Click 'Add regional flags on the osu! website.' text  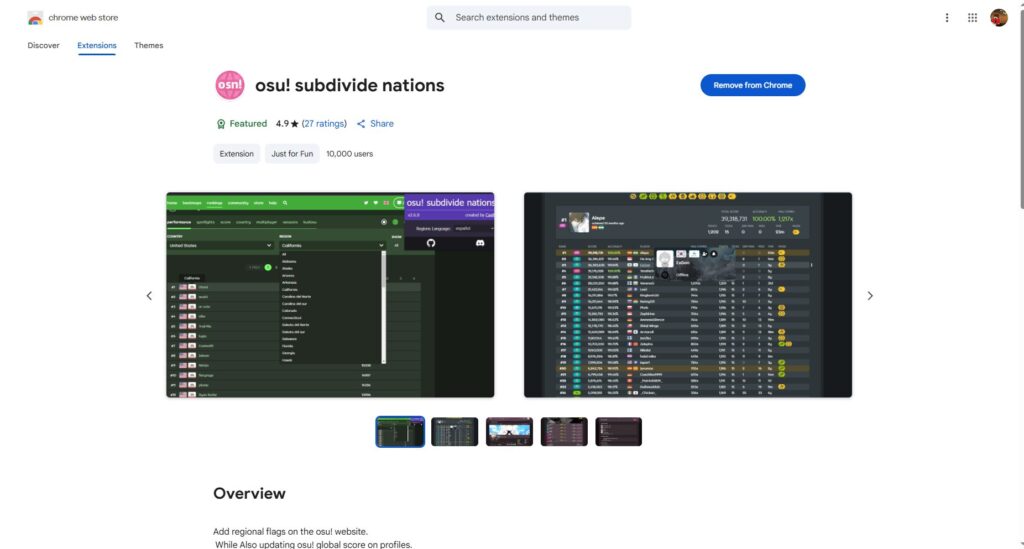coord(290,531)
